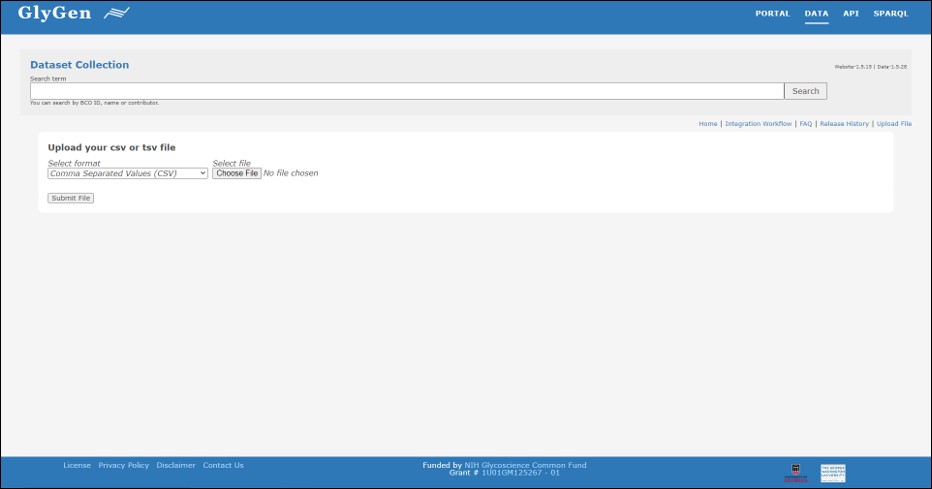Follow the Home link
The image size is (932, 489).
pos(708,124)
